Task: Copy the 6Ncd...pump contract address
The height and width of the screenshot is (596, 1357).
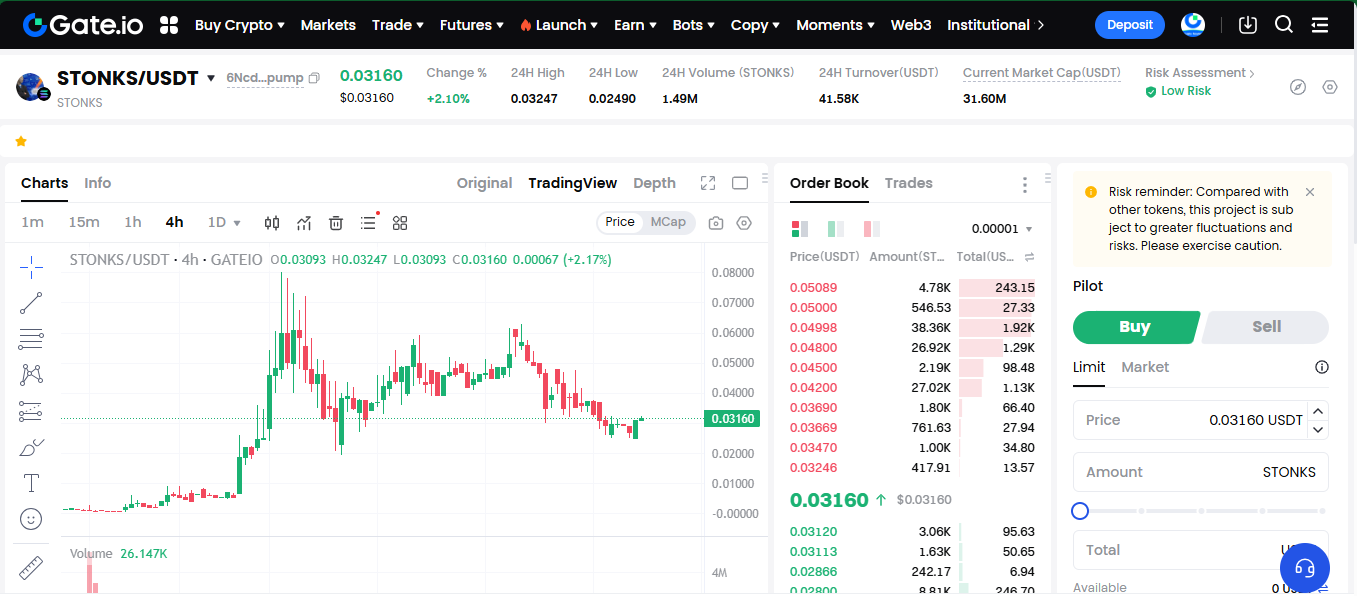Action: click(314, 78)
